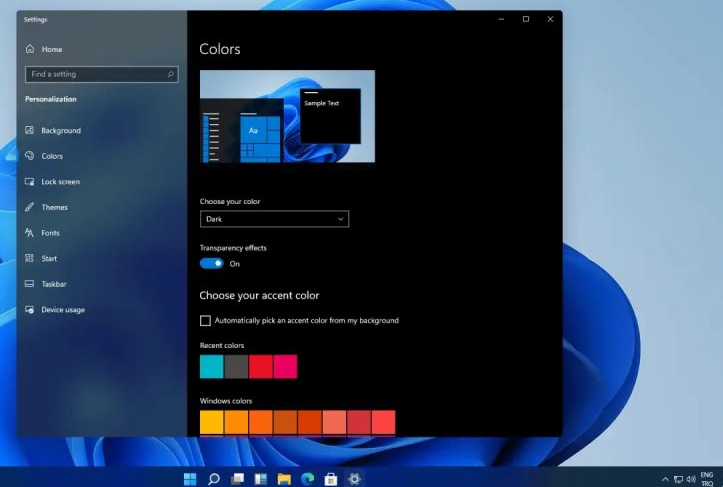Select Taskbar in Personalization menu

[x=54, y=284]
